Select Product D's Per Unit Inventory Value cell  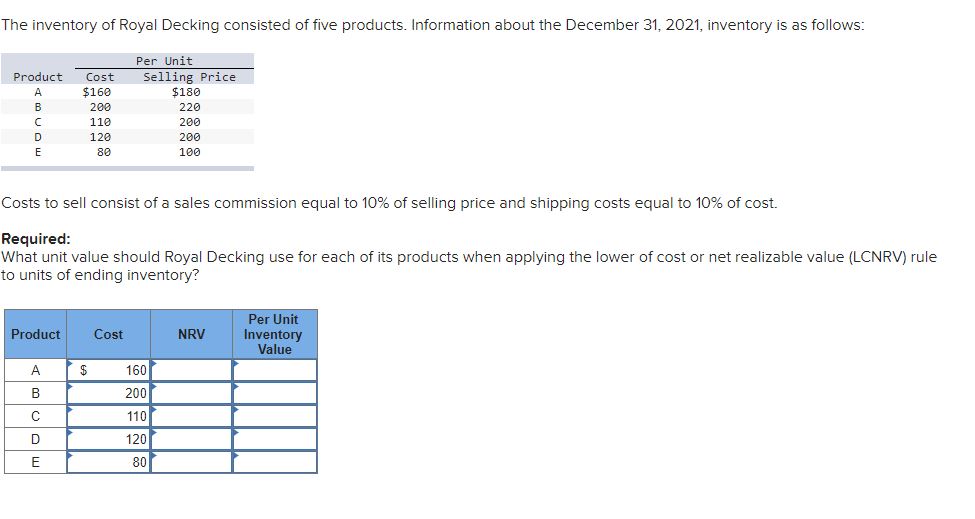click(274, 440)
